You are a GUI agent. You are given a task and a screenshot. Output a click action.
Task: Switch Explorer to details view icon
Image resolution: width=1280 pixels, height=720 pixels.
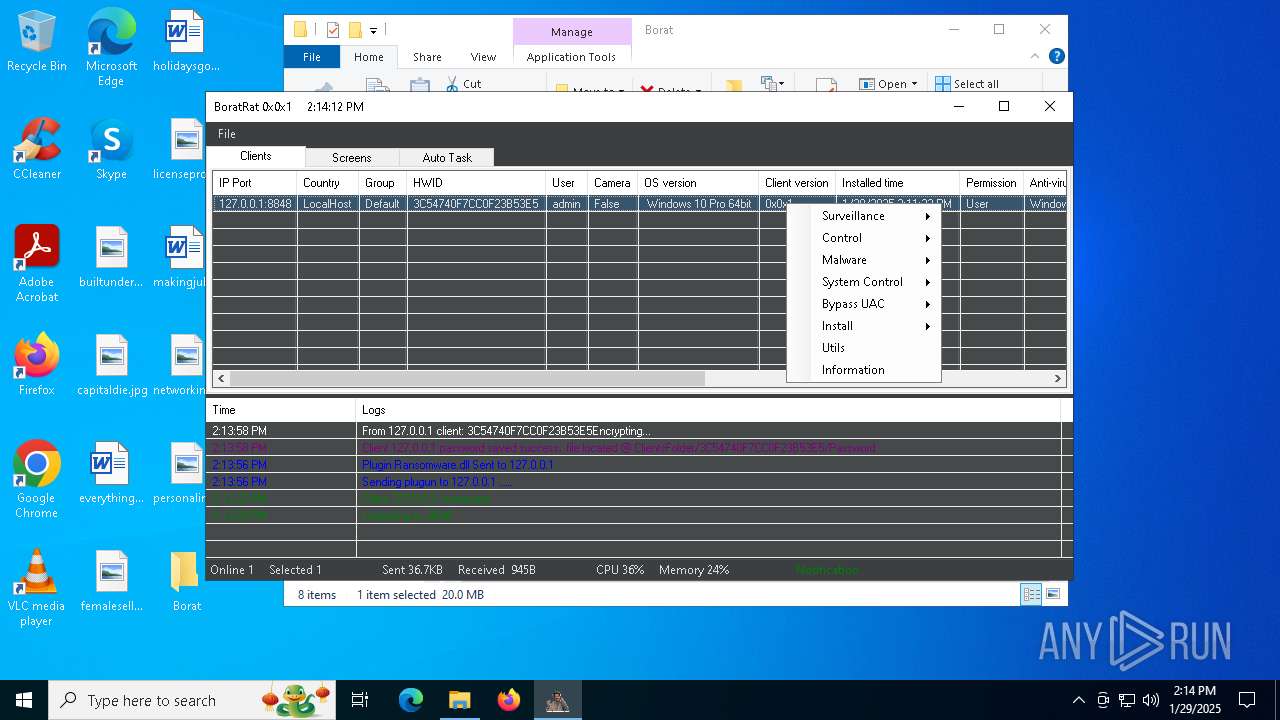coord(1031,594)
